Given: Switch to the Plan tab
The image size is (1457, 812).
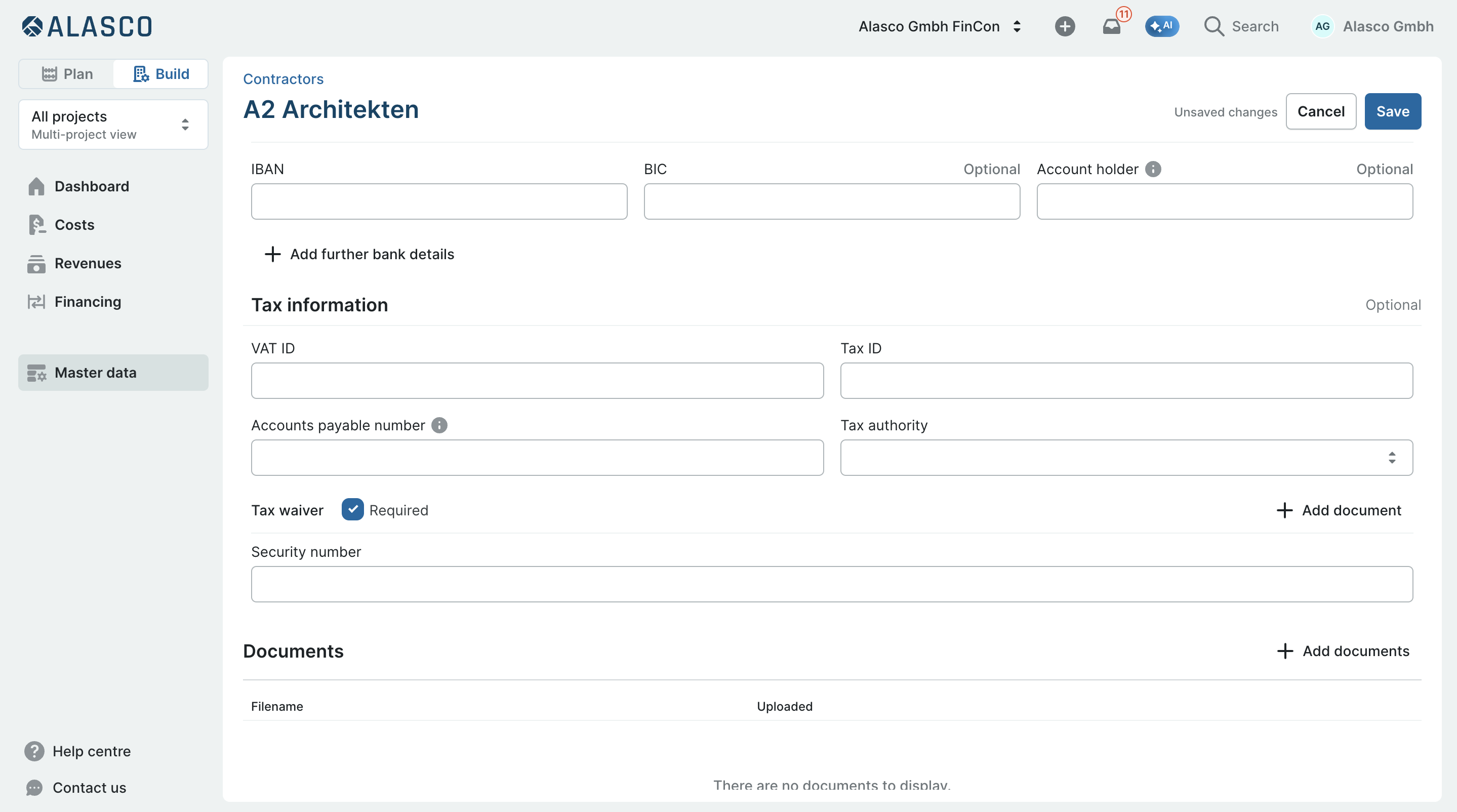Looking at the screenshot, I should pyautogui.click(x=67, y=74).
